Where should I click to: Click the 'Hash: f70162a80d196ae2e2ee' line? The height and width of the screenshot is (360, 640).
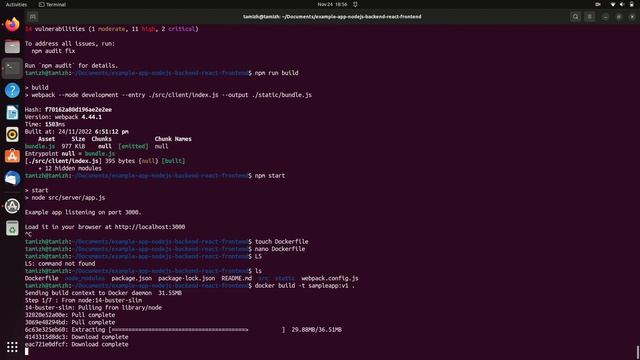pos(68,110)
